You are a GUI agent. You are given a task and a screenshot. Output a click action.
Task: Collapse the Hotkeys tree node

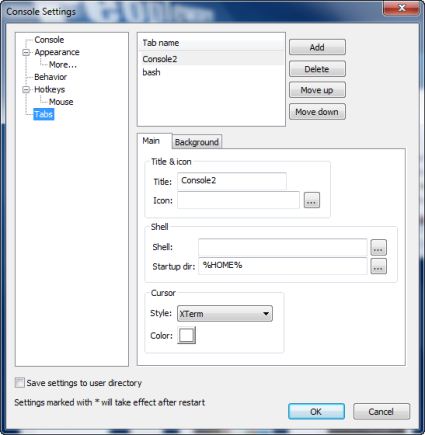[x=26, y=90]
